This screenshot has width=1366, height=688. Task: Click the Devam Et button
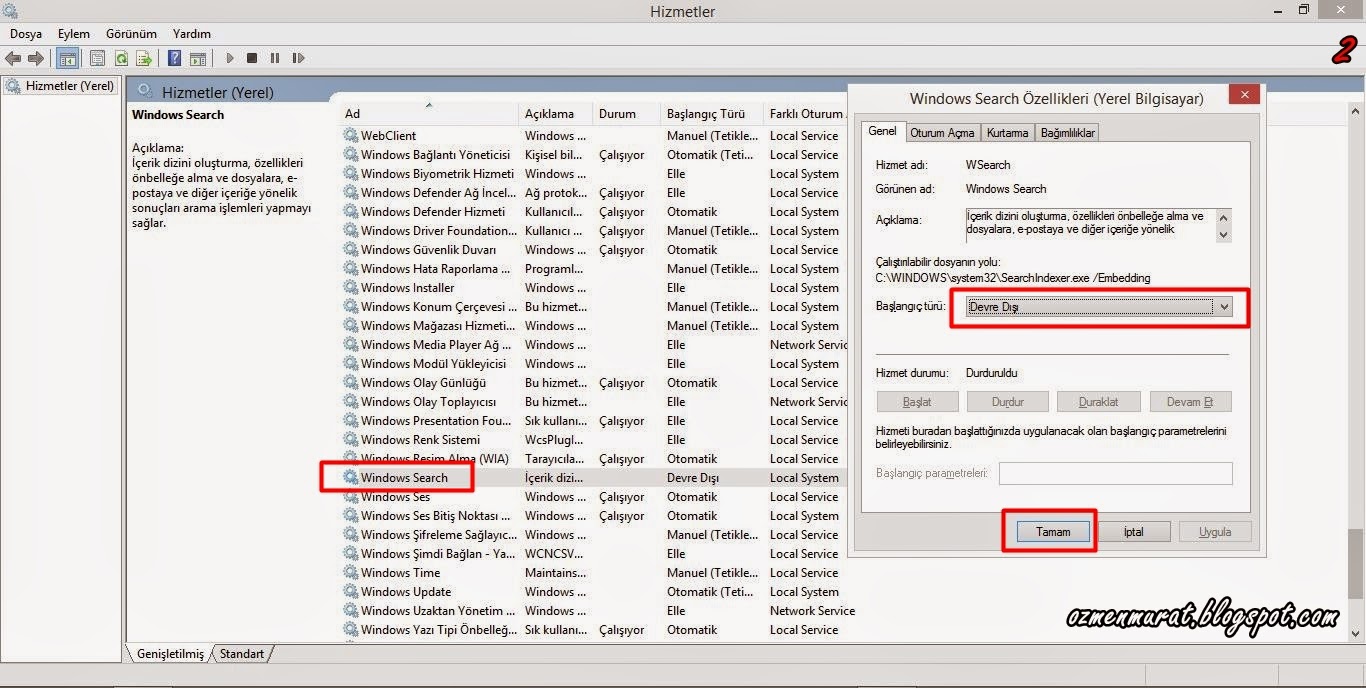pyautogui.click(x=1190, y=401)
